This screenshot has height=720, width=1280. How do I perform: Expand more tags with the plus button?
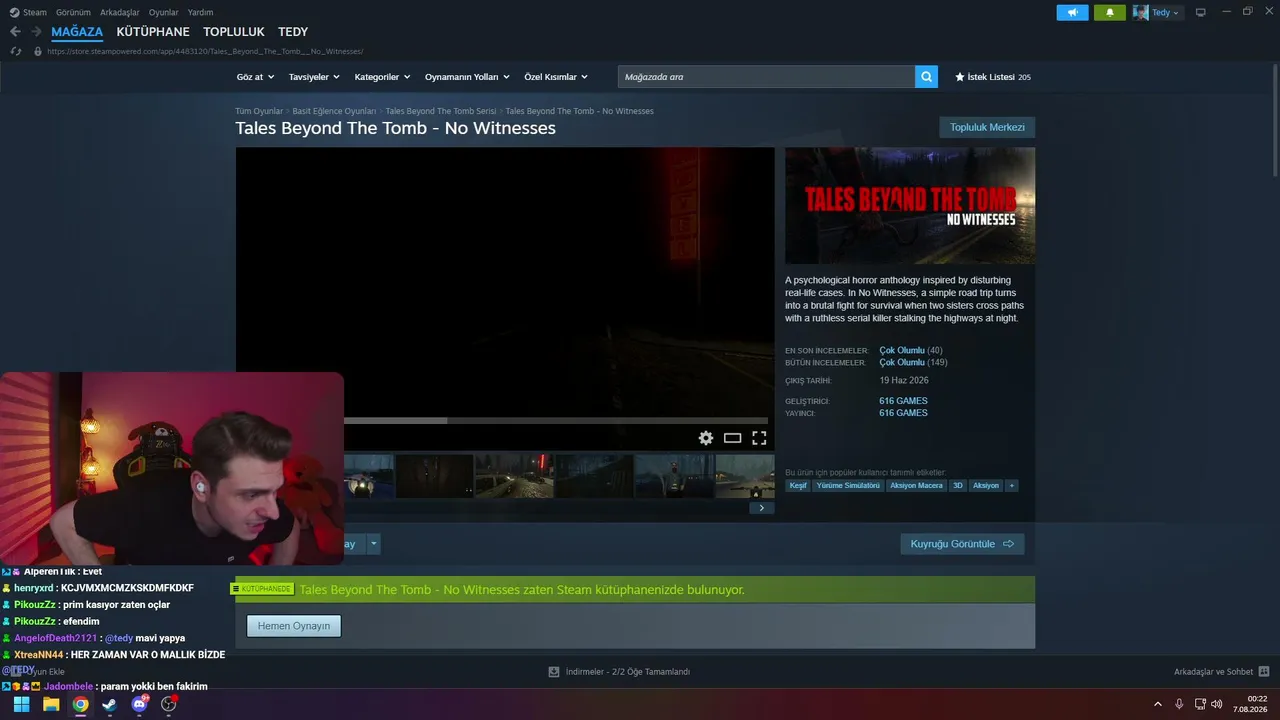(x=1012, y=485)
